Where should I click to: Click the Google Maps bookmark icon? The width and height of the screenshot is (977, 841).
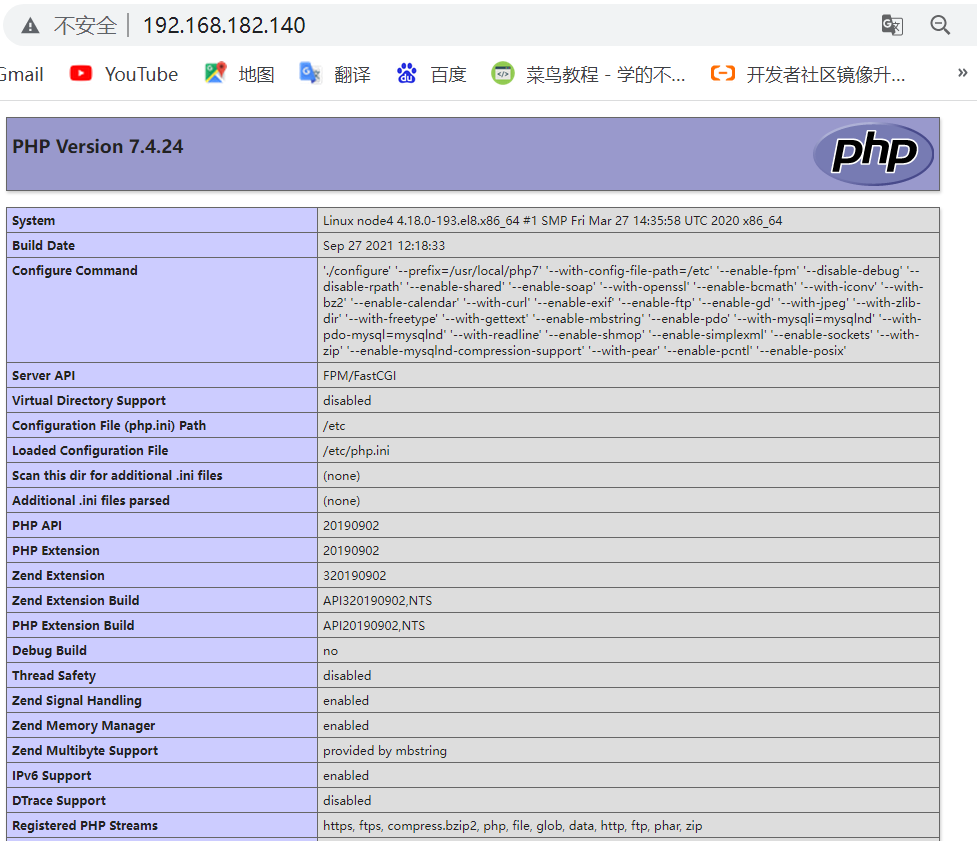pos(215,74)
